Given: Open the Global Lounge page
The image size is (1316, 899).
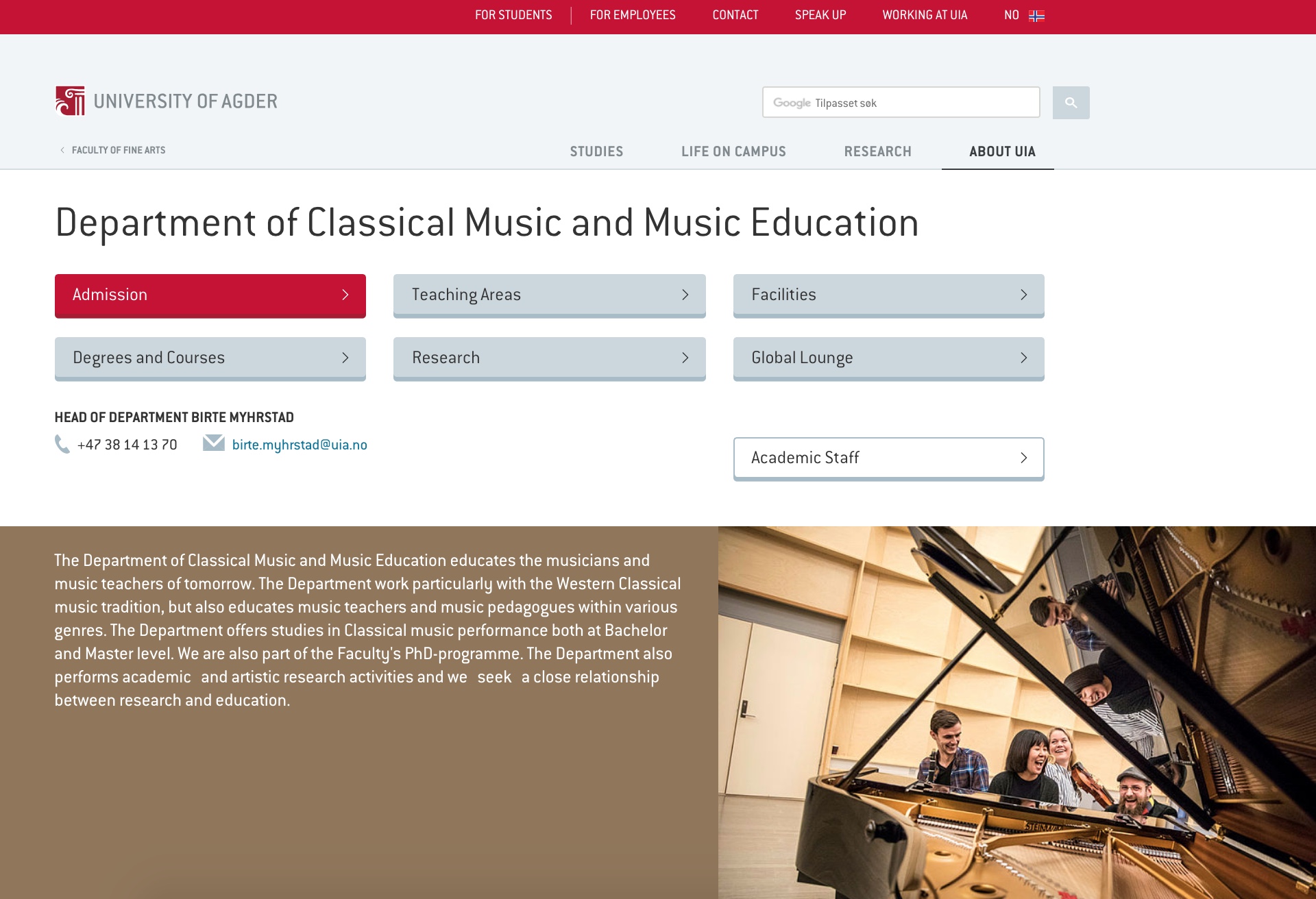Looking at the screenshot, I should point(888,358).
